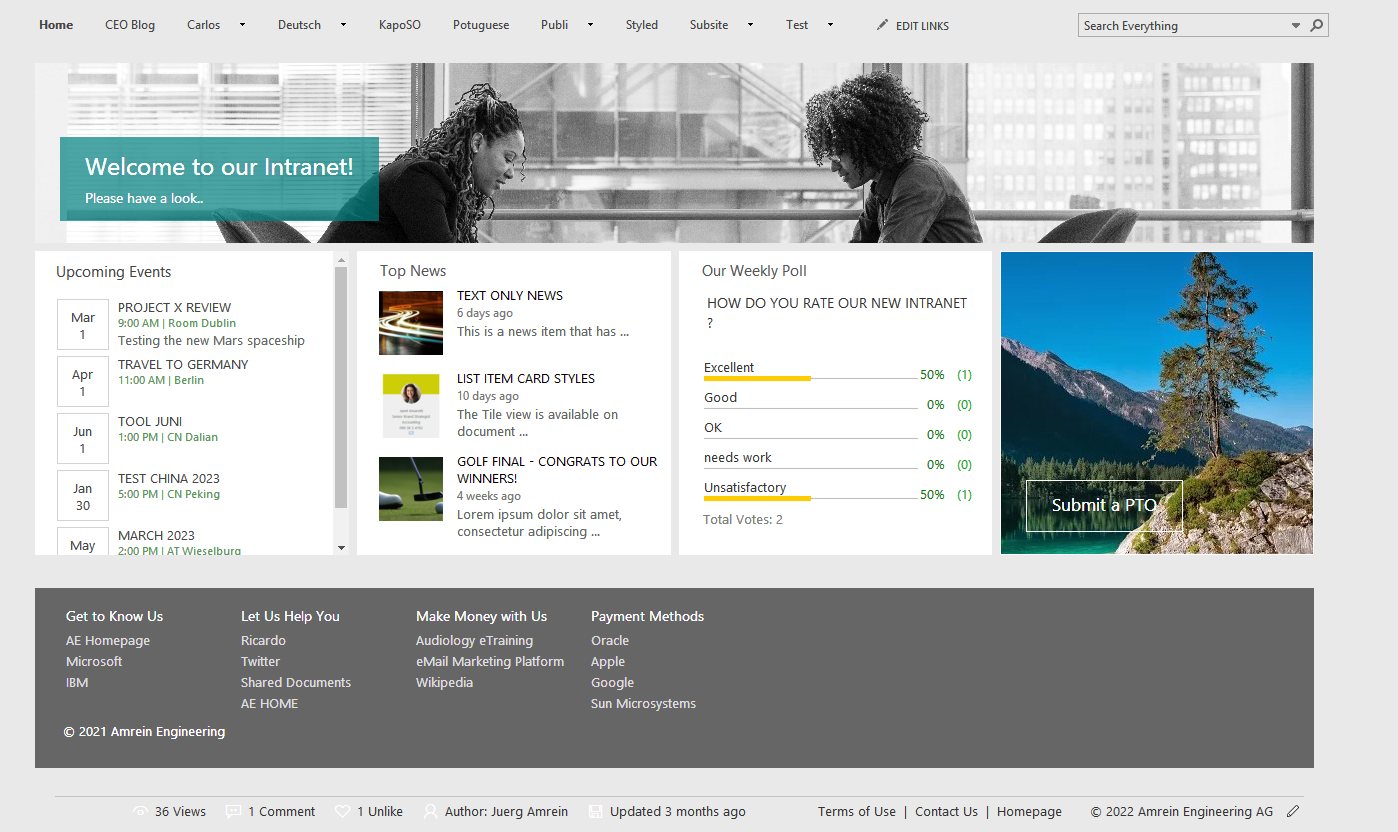Open TEXT ONLY NEWS article
Viewport: 1398px width, 832px height.
pyautogui.click(x=510, y=295)
